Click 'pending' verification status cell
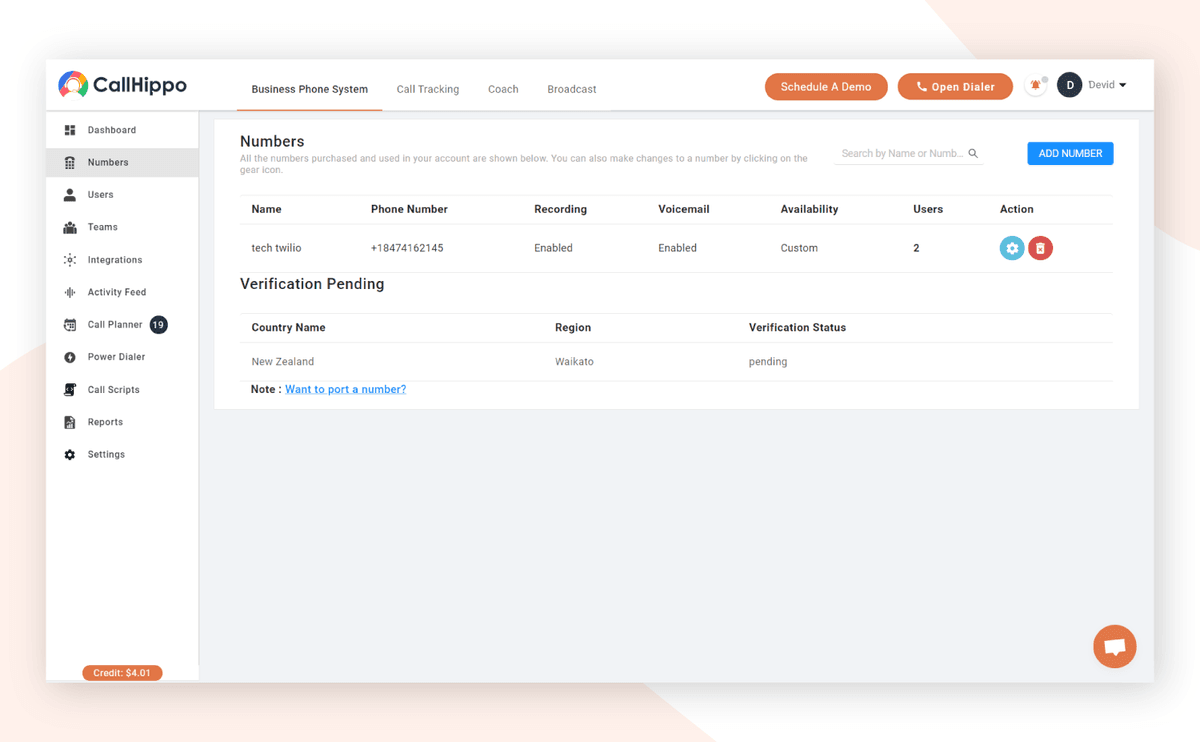The image size is (1200, 742). point(768,362)
